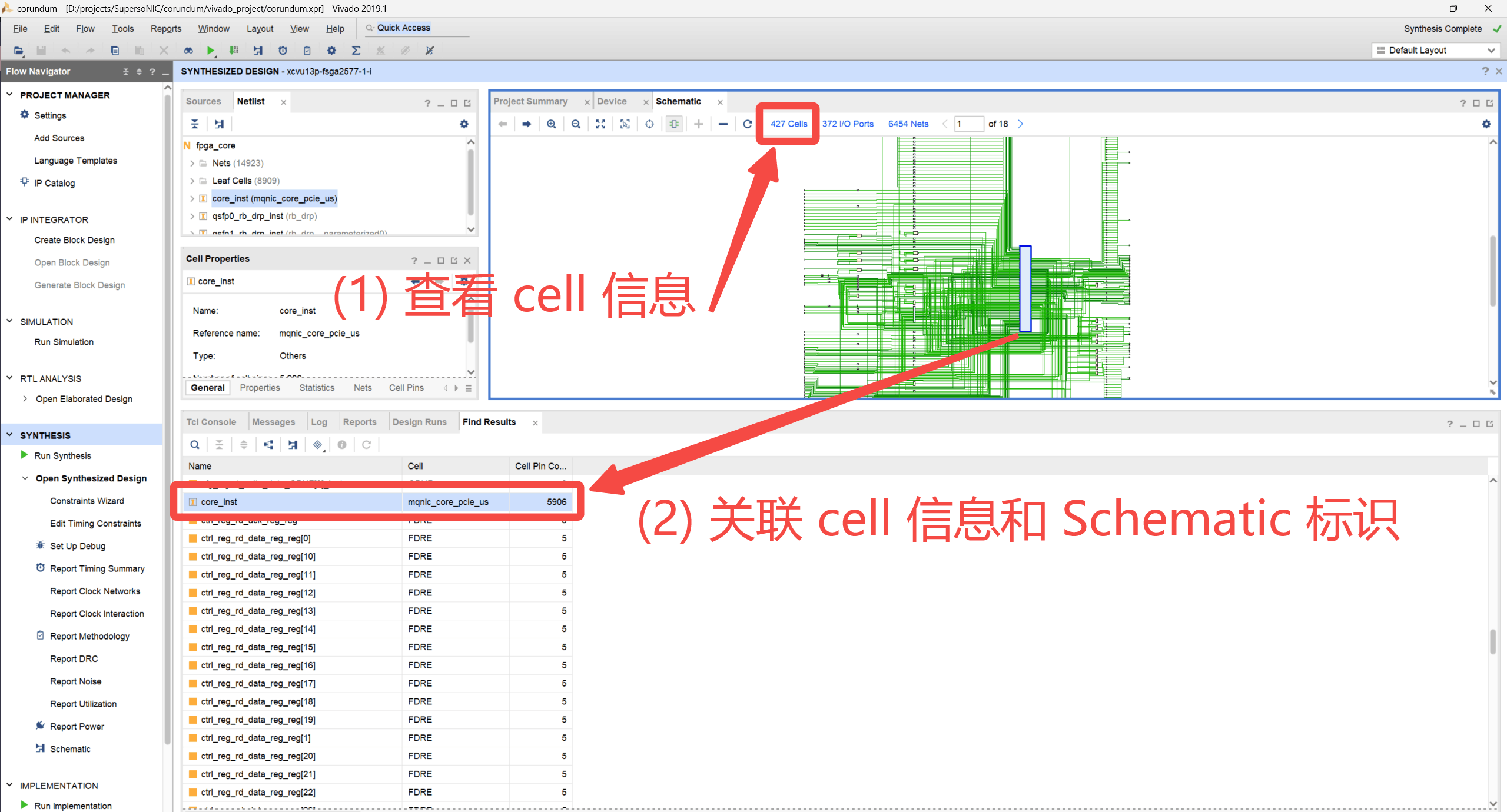The image size is (1507, 812).
Task: Click the Find Results vertical scrollbar
Action: [x=1493, y=643]
